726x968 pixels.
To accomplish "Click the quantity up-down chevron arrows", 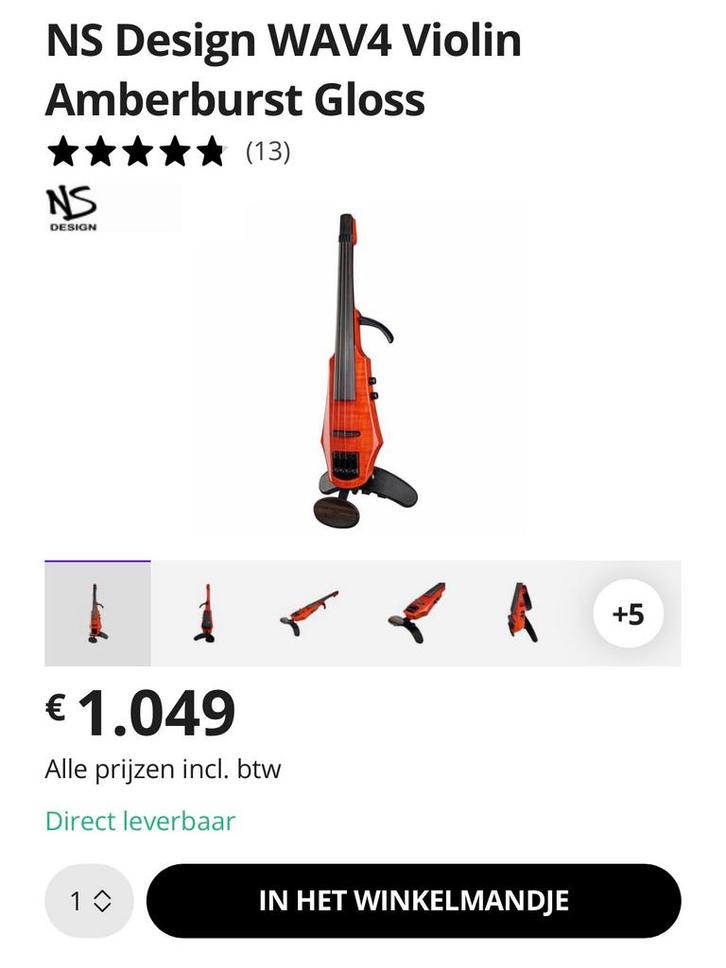I will (x=102, y=901).
